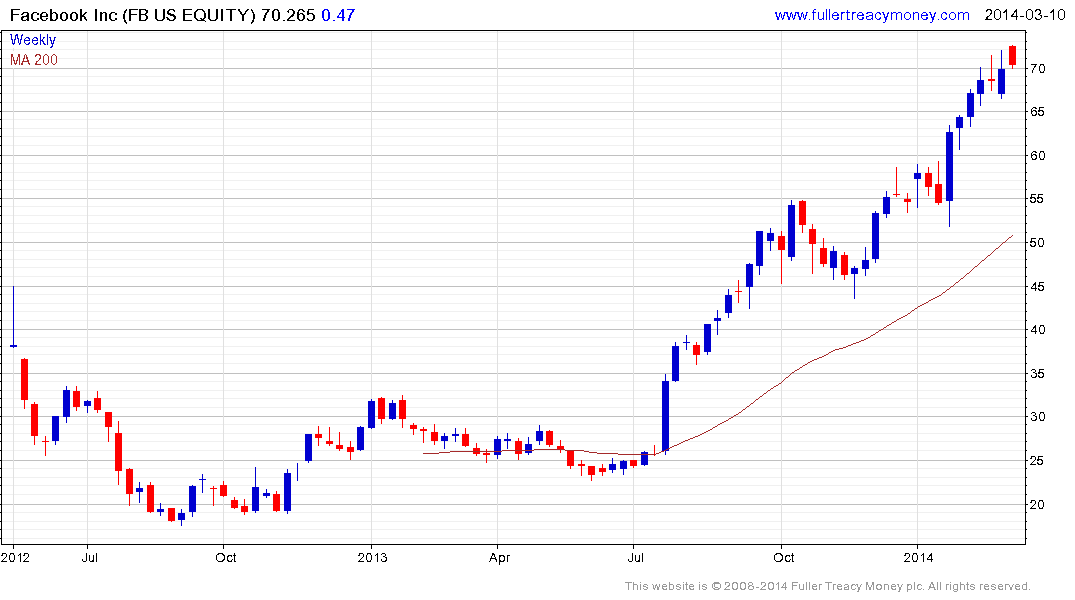
Task: Click the first Jul label after 2012
Action: pyautogui.click(x=89, y=557)
